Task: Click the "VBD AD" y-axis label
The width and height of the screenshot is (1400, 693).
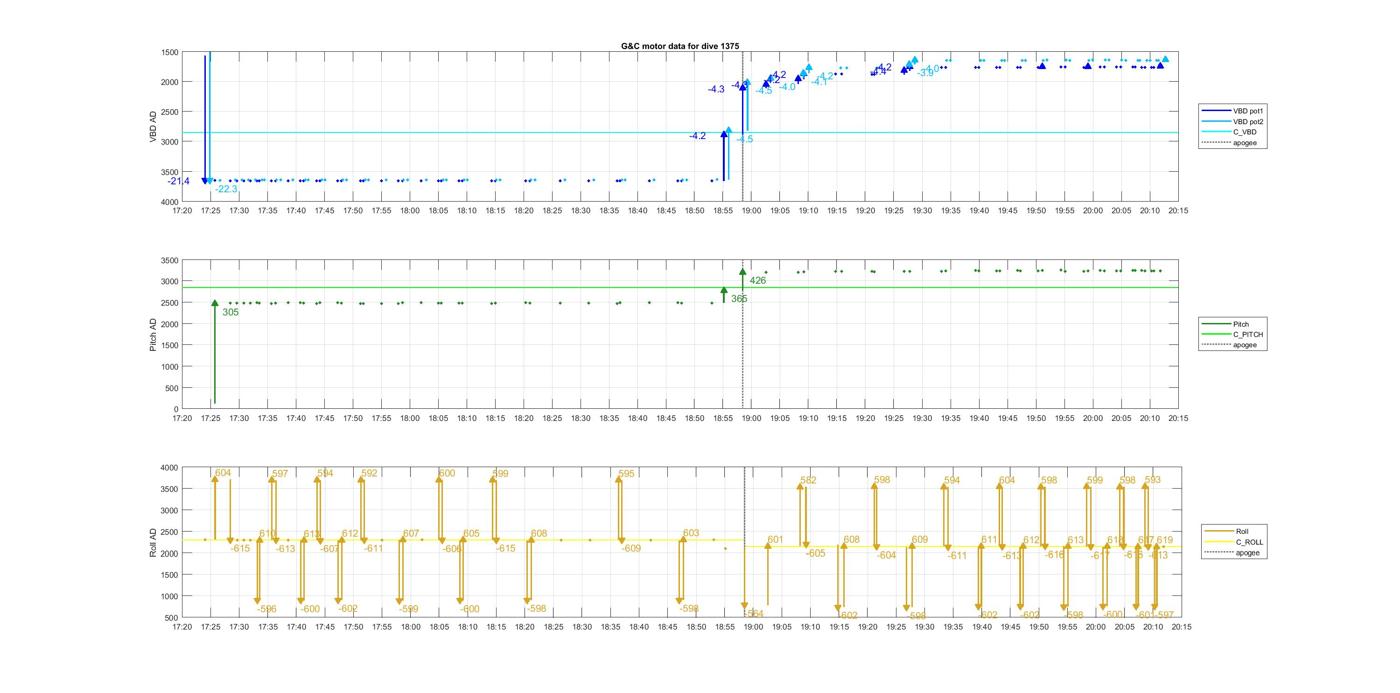Action: (x=154, y=127)
